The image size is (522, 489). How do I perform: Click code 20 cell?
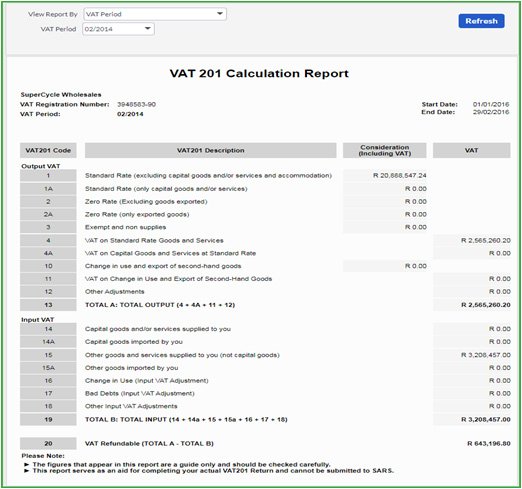(48, 444)
